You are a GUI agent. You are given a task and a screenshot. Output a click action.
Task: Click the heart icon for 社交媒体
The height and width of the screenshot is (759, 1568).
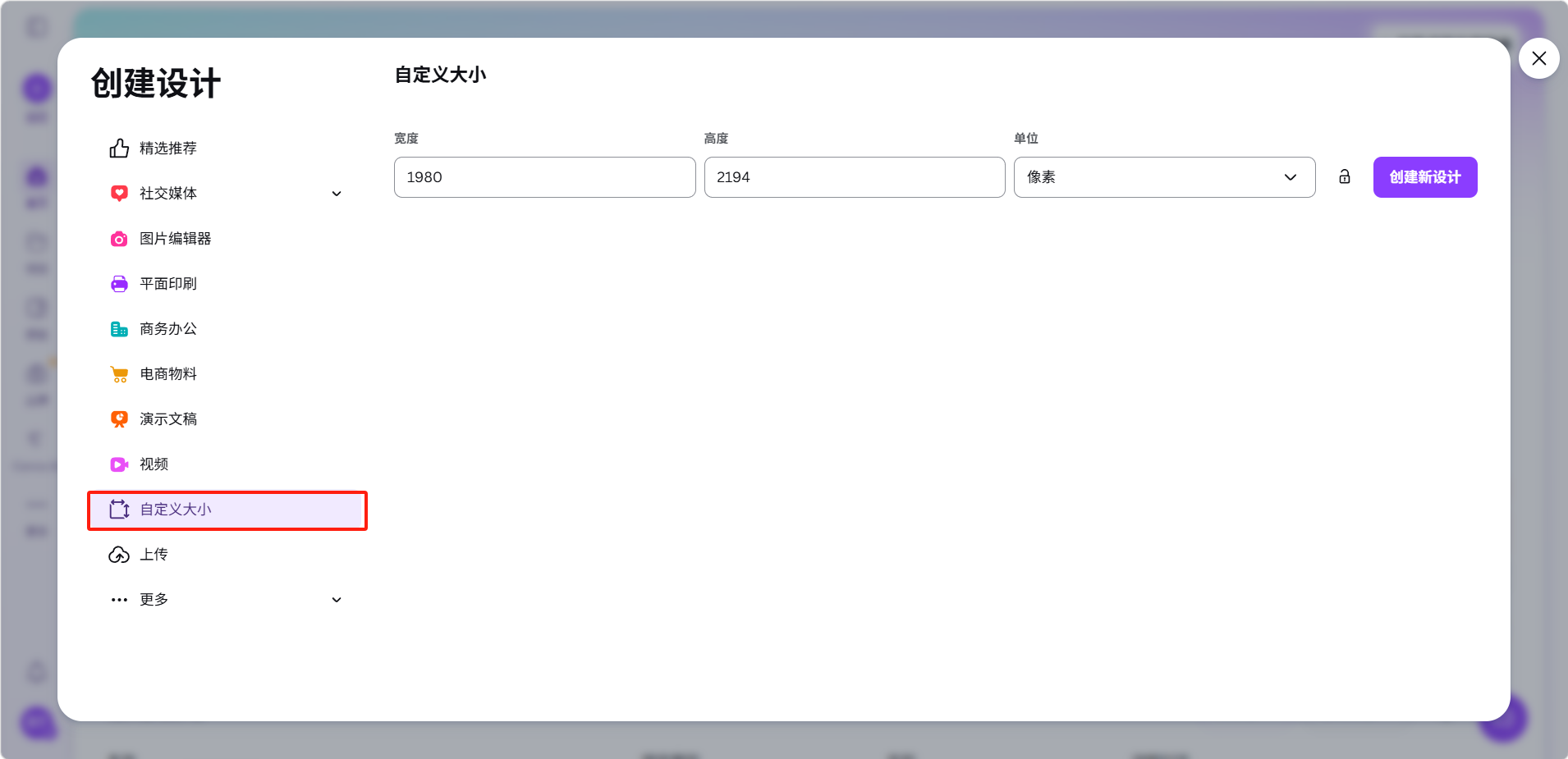119,194
